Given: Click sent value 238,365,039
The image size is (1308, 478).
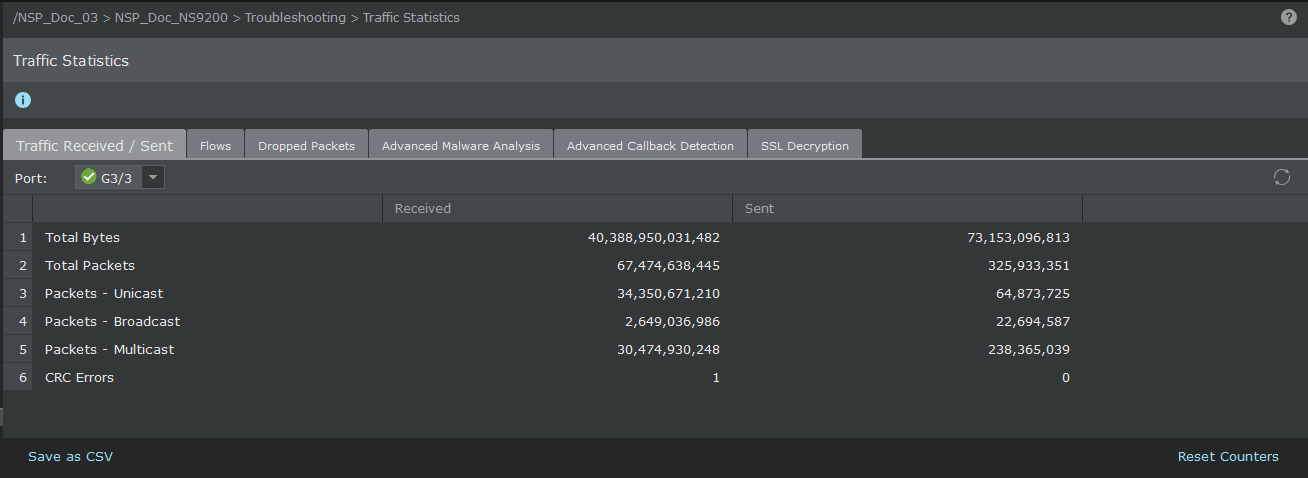Looking at the screenshot, I should (x=1027, y=350).
